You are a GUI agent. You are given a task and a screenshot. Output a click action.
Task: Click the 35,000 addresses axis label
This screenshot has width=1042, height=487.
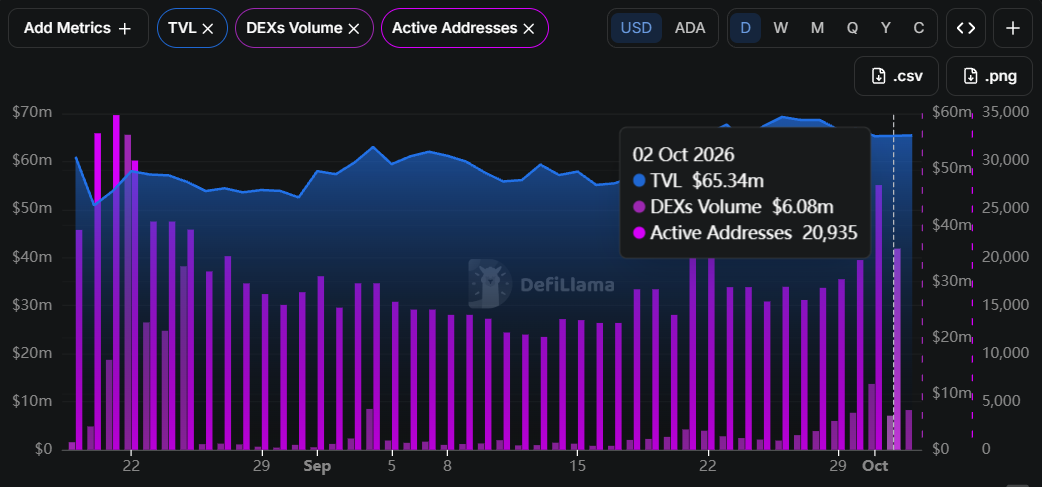(x=1005, y=112)
